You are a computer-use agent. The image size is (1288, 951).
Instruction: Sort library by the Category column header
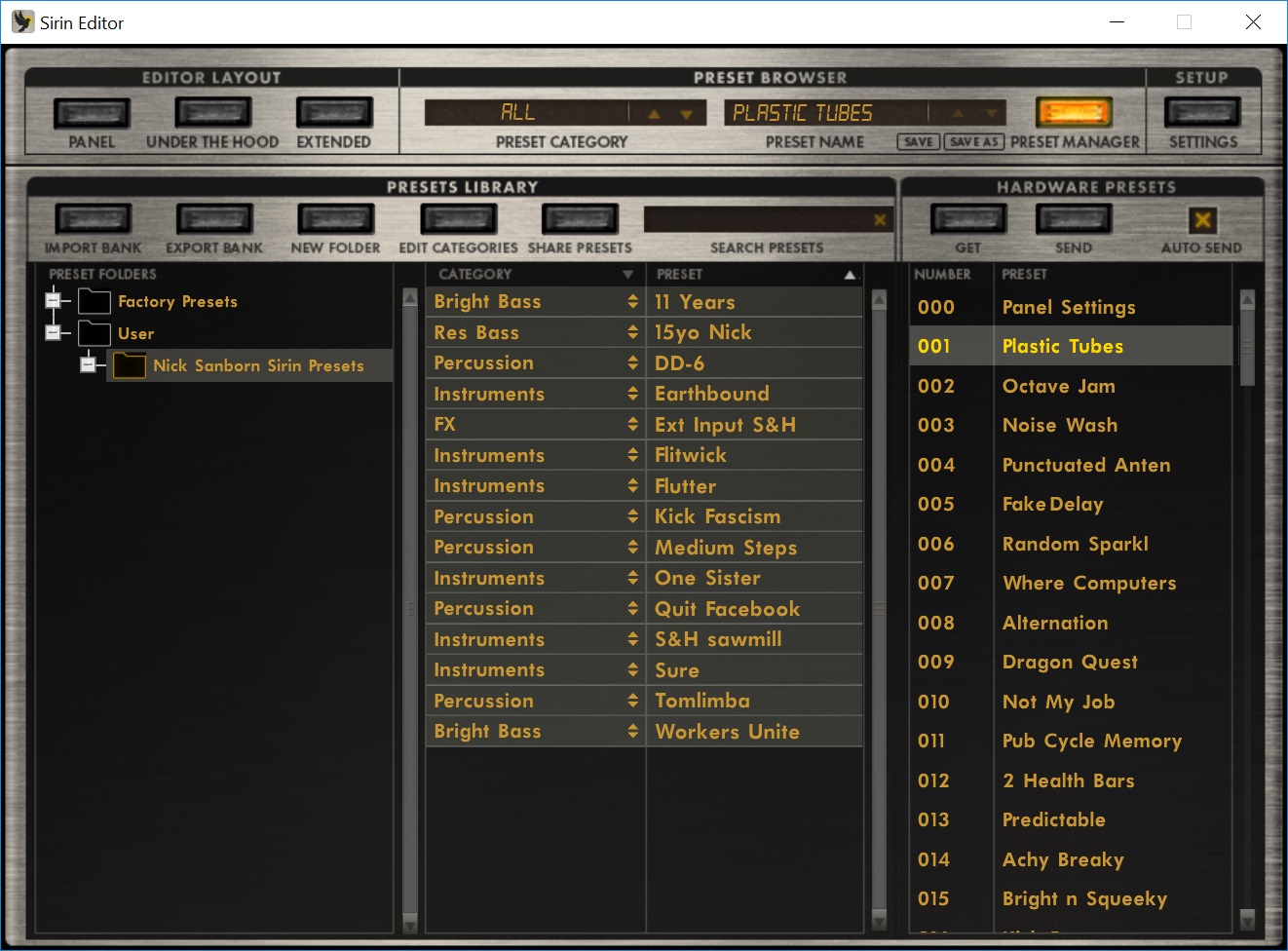point(536,275)
